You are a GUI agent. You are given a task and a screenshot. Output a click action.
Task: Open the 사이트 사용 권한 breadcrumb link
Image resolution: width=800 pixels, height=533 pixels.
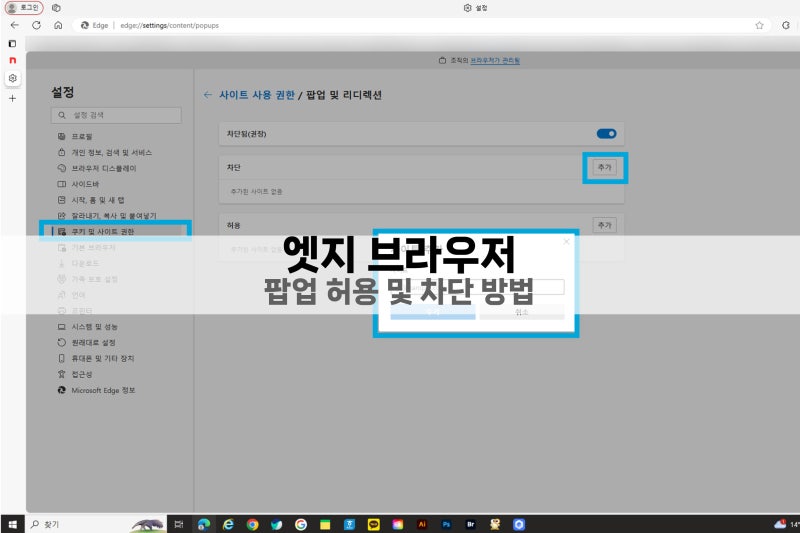(257, 95)
